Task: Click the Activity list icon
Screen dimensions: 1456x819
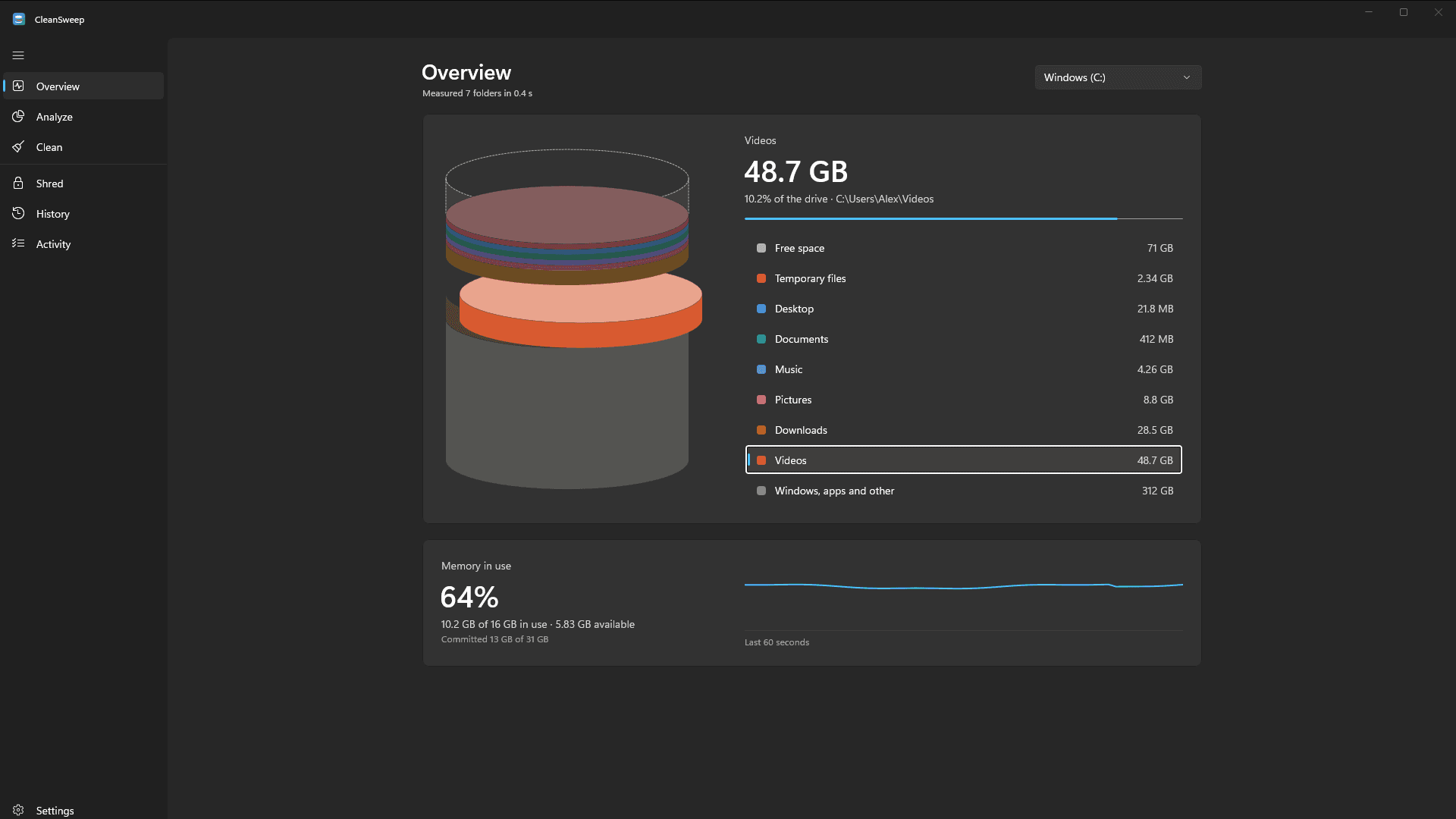Action: pyautogui.click(x=18, y=243)
